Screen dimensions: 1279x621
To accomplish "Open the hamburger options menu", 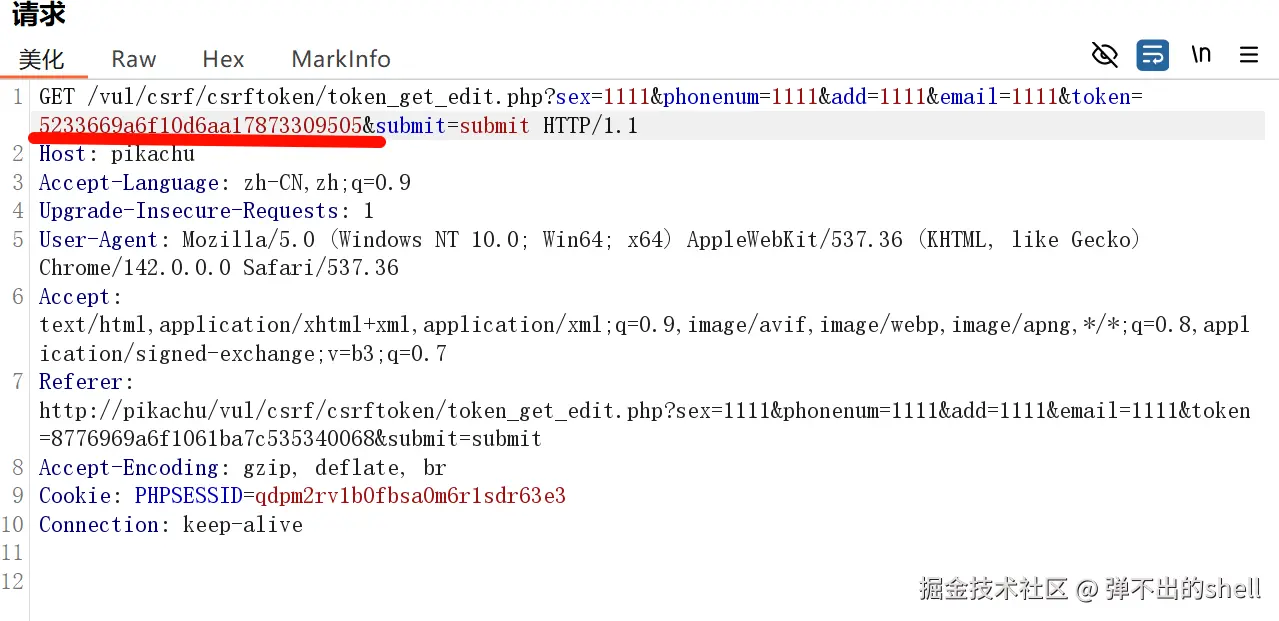I will pyautogui.click(x=1249, y=55).
